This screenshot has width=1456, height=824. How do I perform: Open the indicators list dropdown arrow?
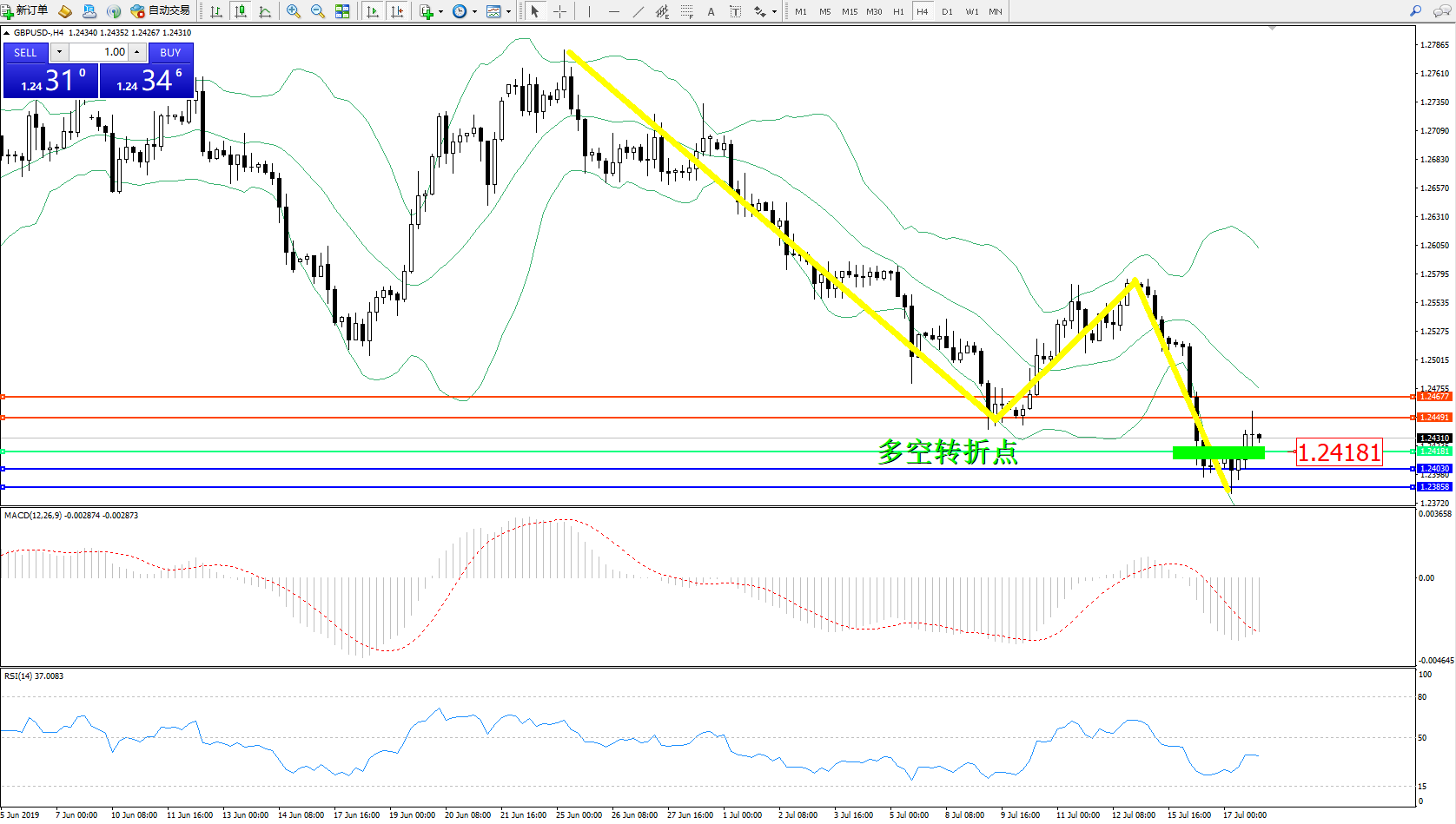pos(440,12)
